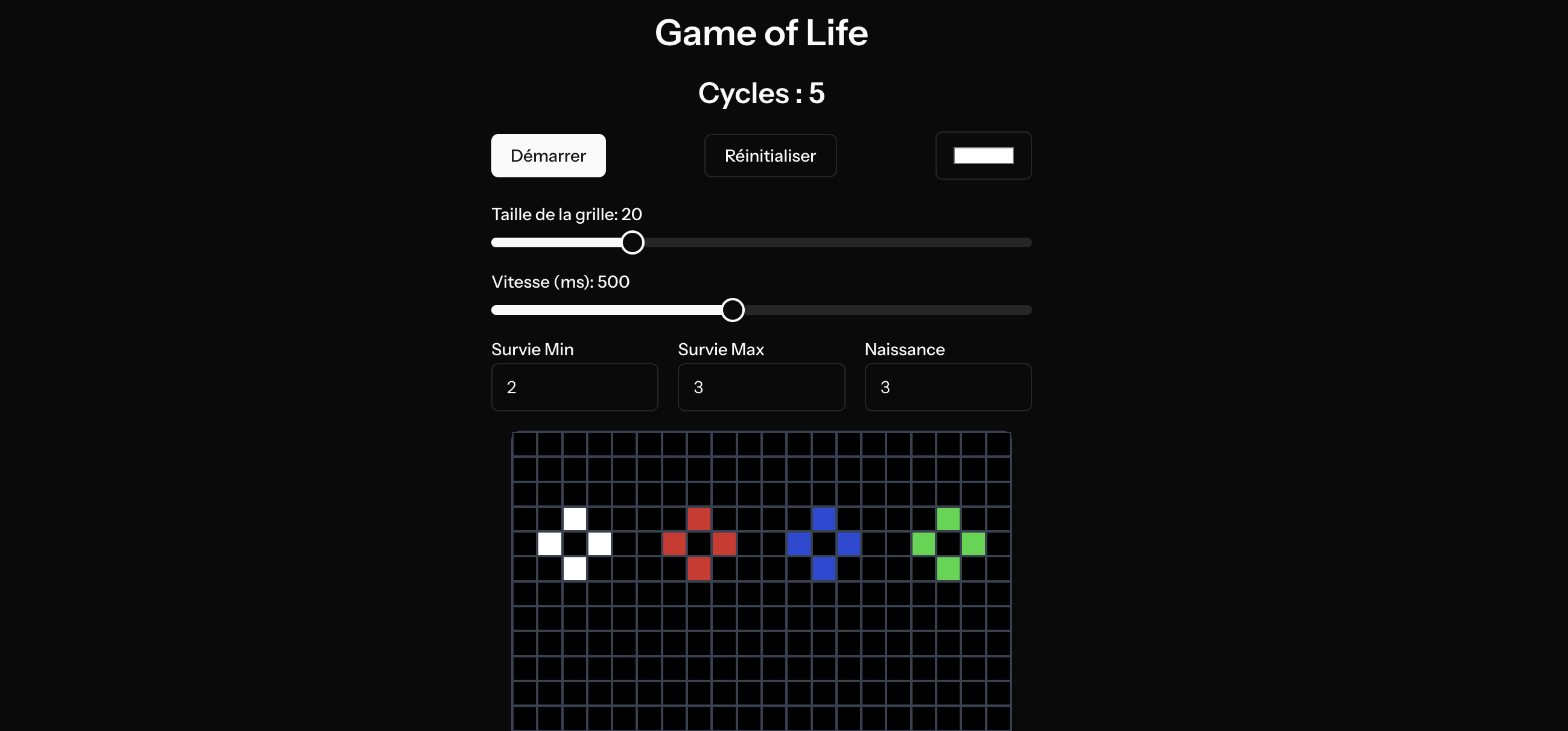
Task: Click the top cell of the red cross
Action: tap(699, 519)
